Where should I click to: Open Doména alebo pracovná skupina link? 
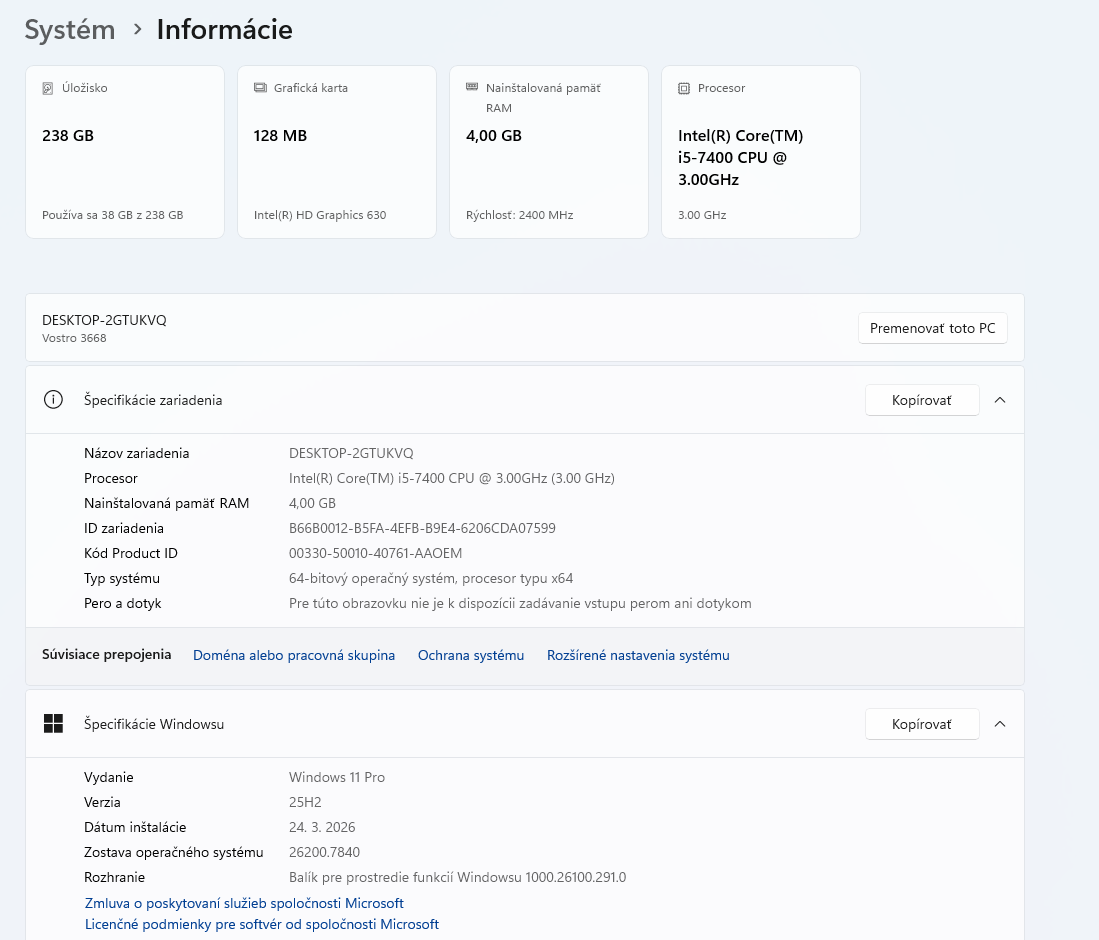tap(294, 656)
